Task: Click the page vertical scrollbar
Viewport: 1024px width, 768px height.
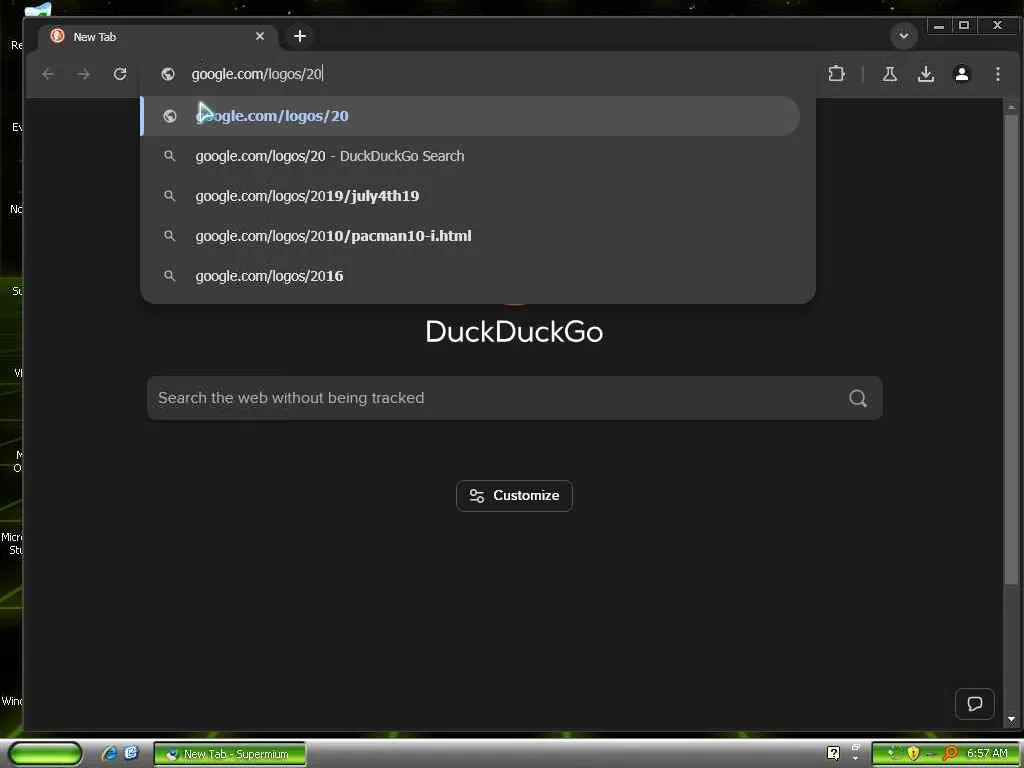Action: [x=1012, y=349]
